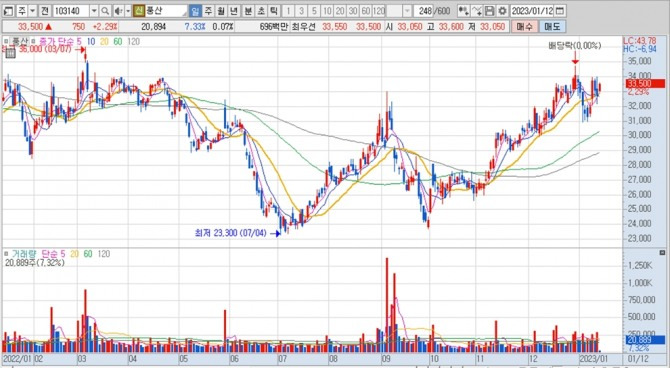The width and height of the screenshot is (670, 368).
Task: Click the 2023/01 date axis label
Action: (594, 359)
